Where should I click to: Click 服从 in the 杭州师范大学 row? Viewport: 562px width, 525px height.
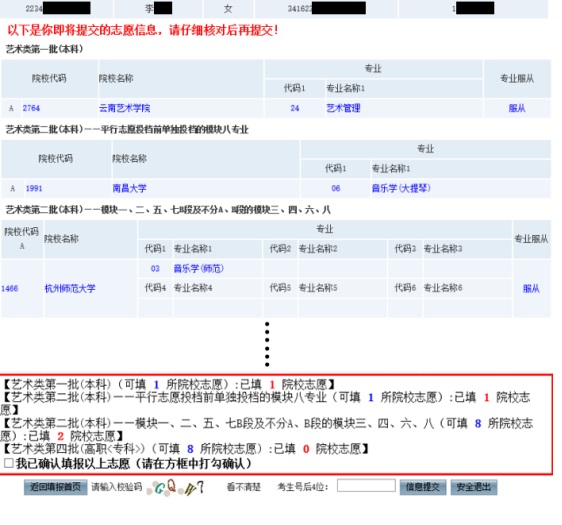point(531,288)
